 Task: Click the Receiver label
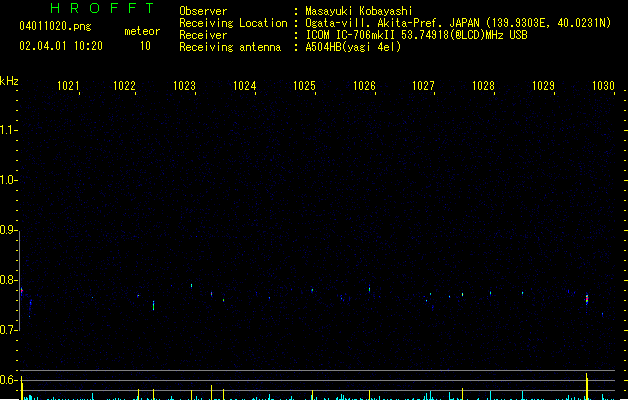click(x=203, y=35)
